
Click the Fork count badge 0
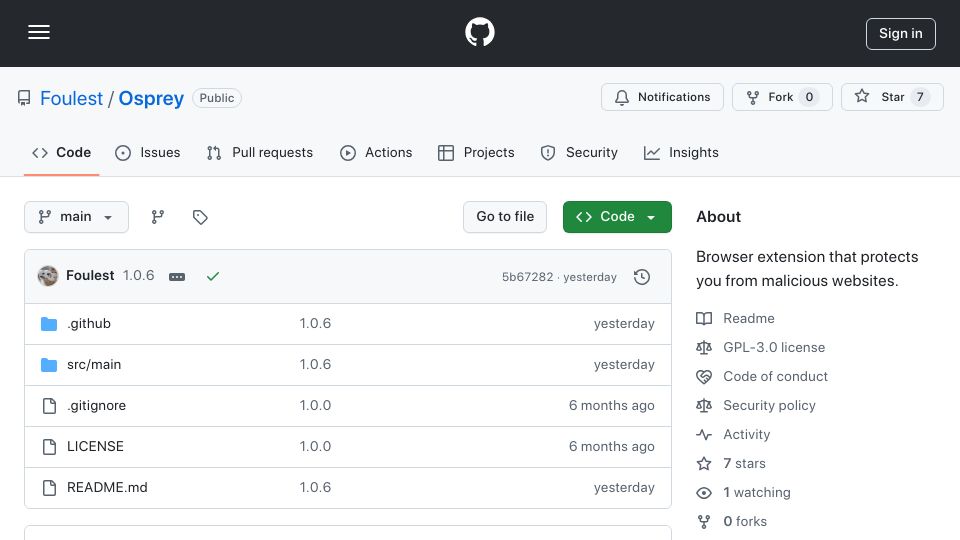click(x=809, y=97)
